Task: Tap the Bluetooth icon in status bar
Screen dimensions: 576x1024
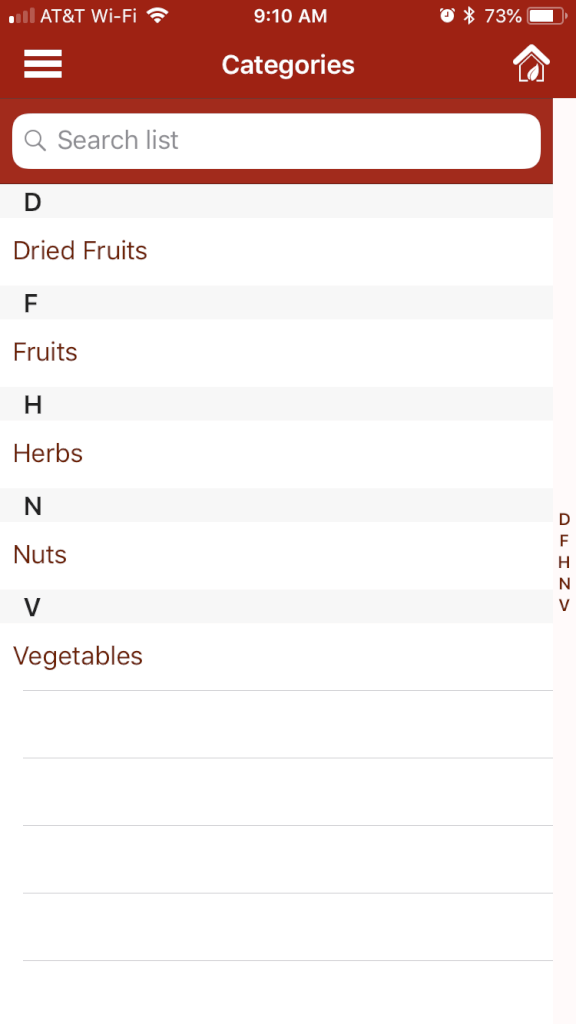Action: coord(469,16)
